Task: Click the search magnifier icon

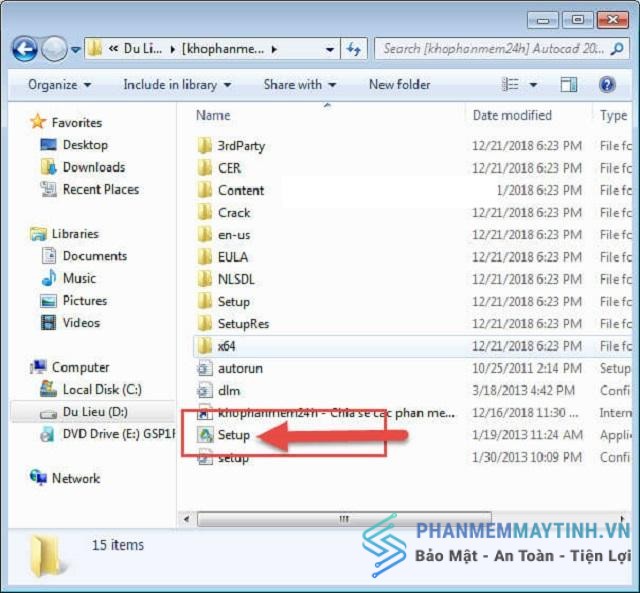Action: click(x=617, y=49)
